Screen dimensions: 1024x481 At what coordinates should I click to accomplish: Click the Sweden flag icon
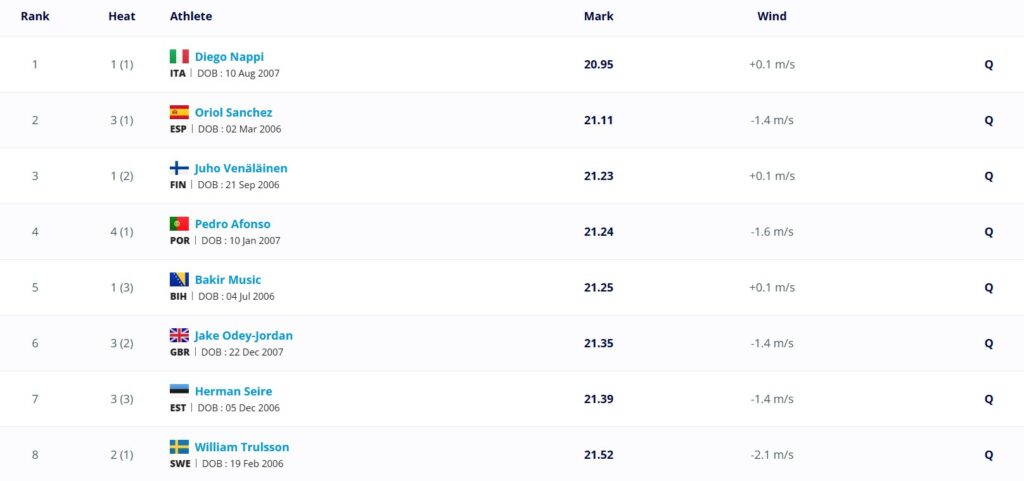tap(179, 447)
